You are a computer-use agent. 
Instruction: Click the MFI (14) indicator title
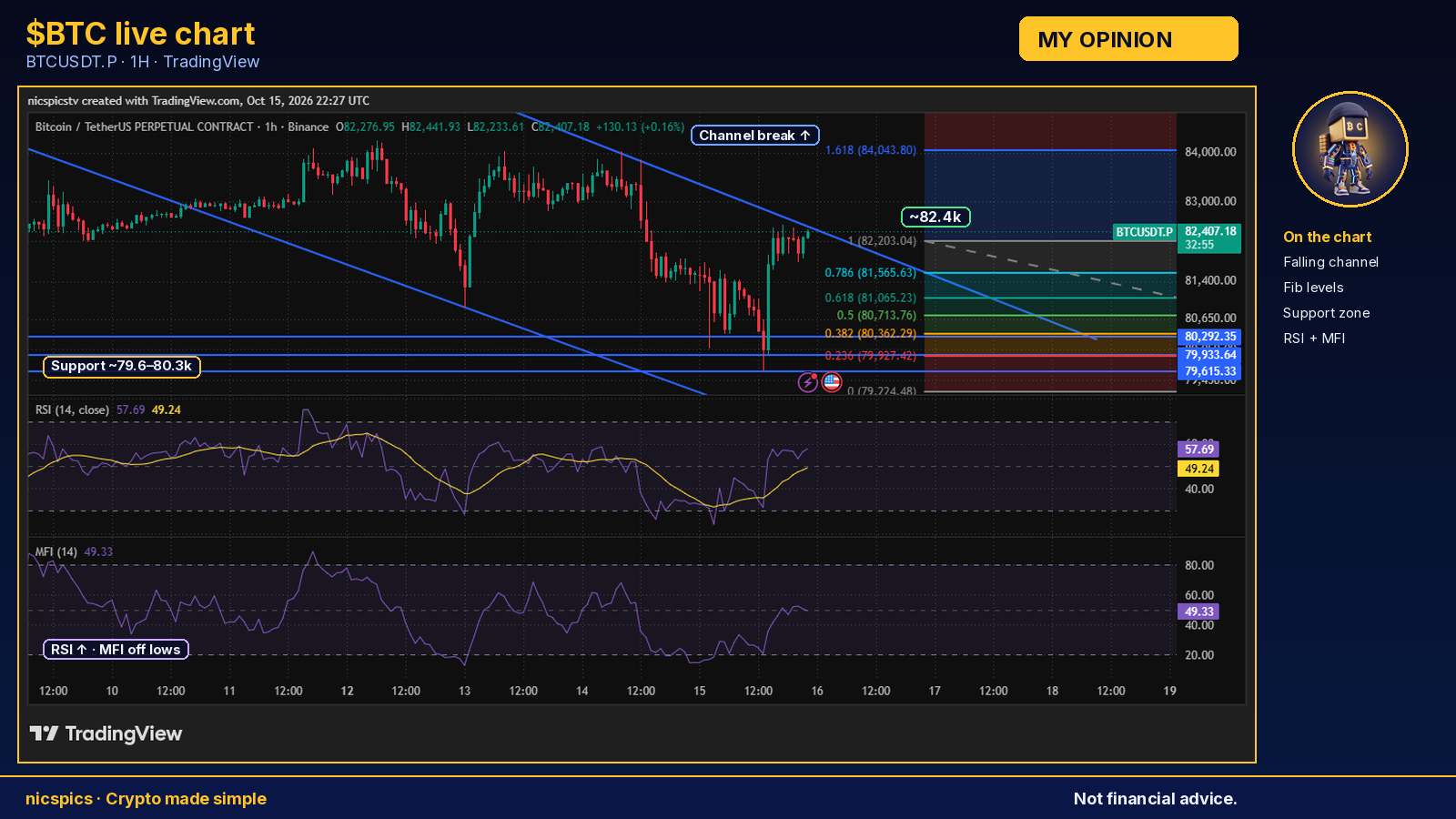(x=56, y=552)
